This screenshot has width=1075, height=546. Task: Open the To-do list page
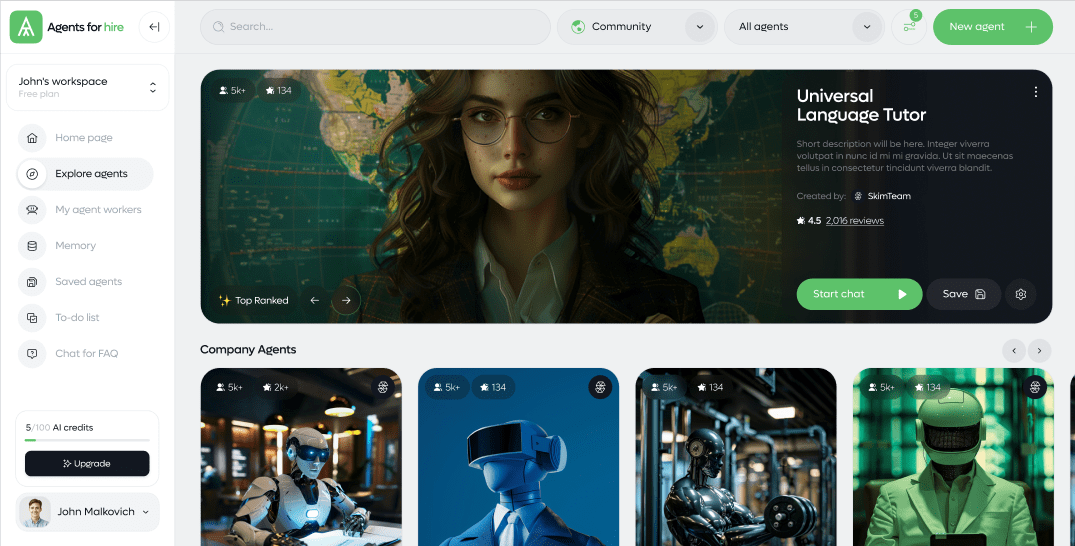[77, 318]
